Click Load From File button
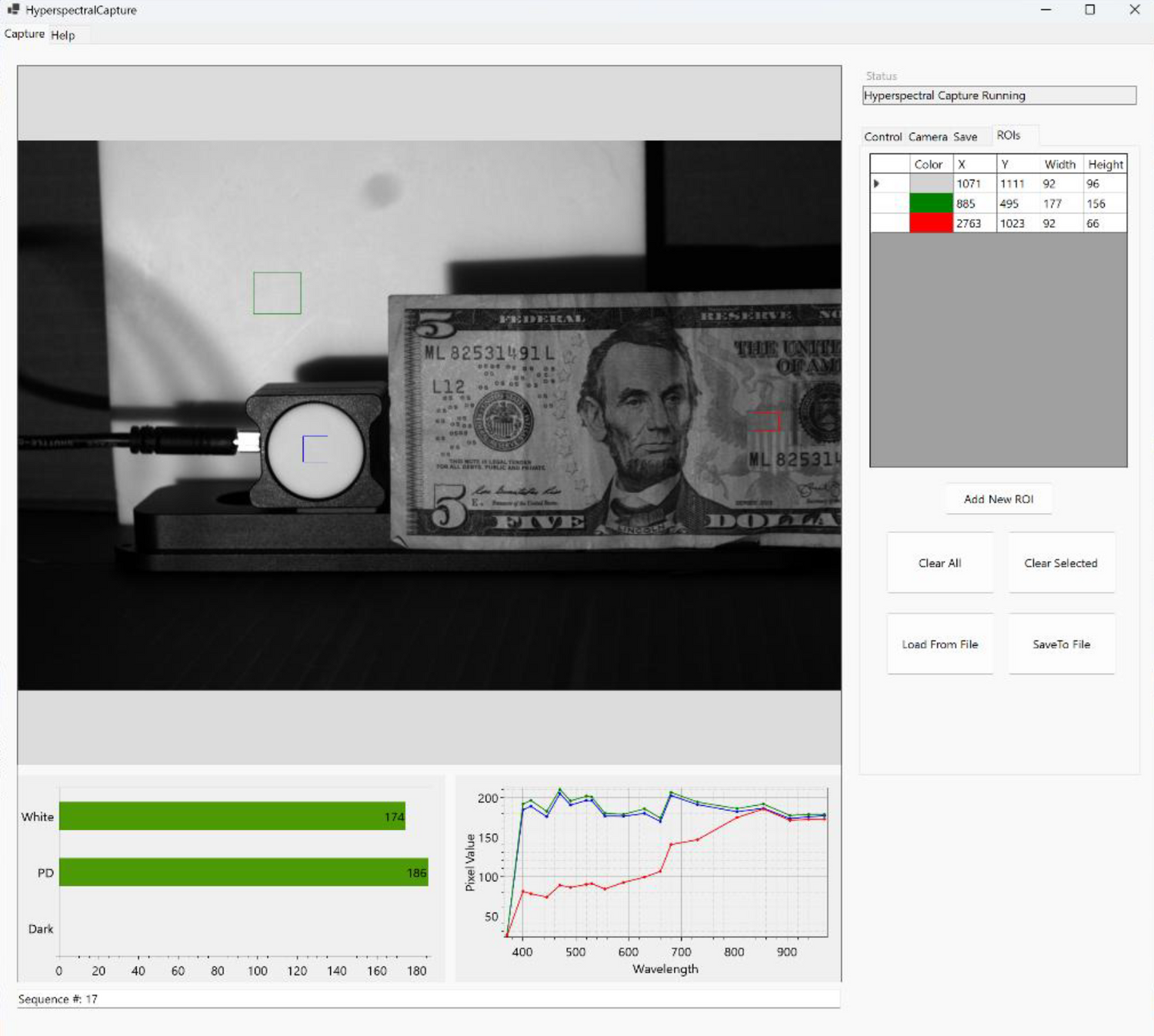The width and height of the screenshot is (1154, 1036). point(940,645)
